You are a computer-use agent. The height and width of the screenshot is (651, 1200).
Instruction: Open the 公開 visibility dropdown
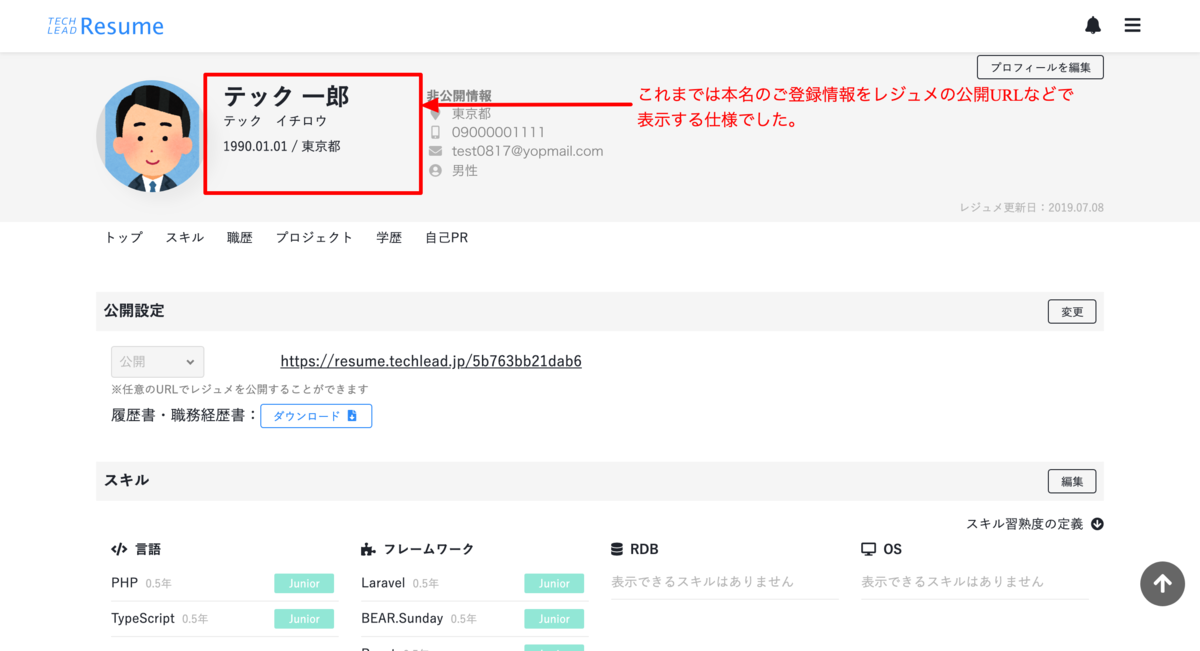tap(157, 362)
